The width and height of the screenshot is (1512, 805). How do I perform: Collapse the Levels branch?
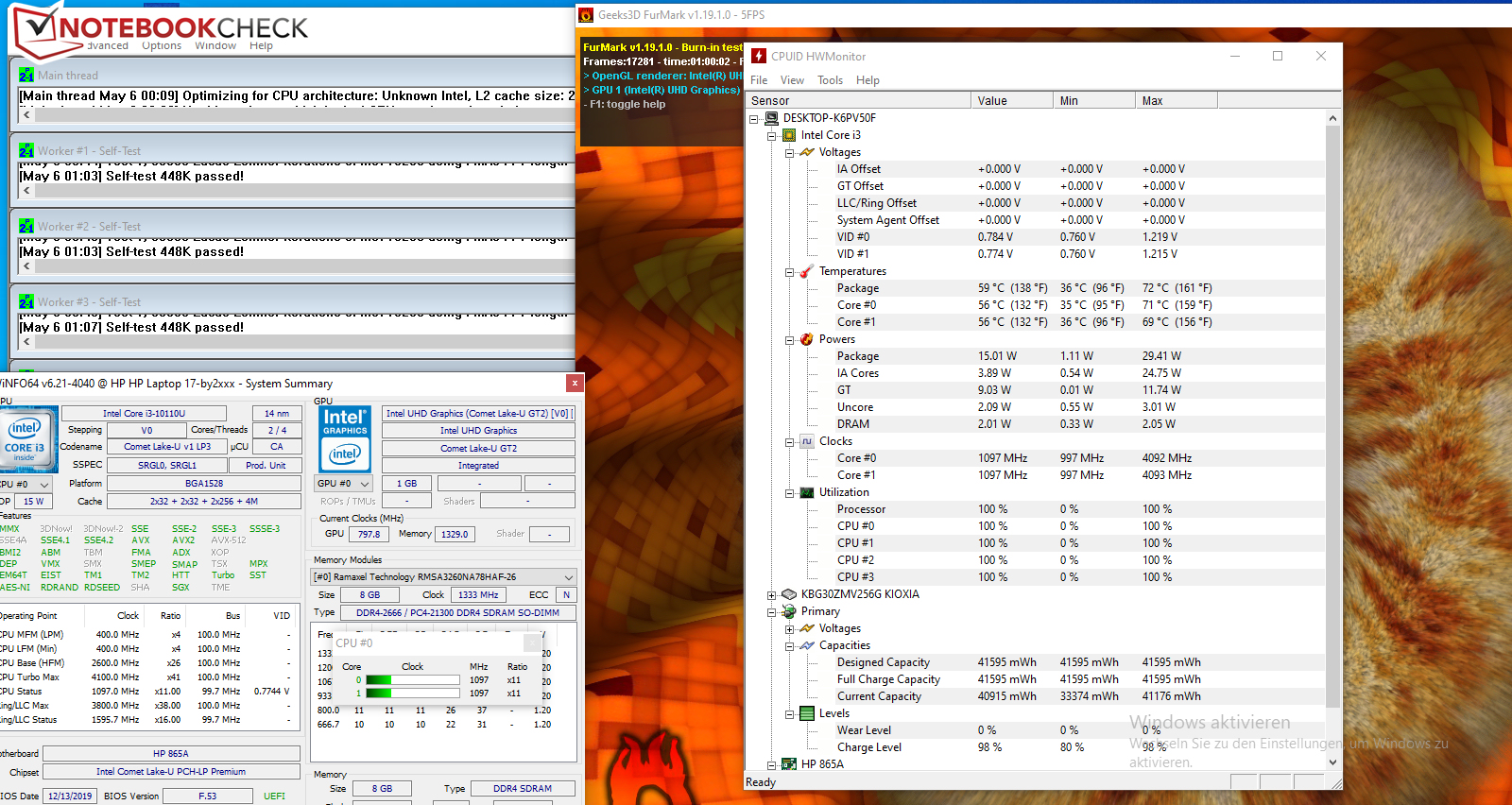coord(790,714)
